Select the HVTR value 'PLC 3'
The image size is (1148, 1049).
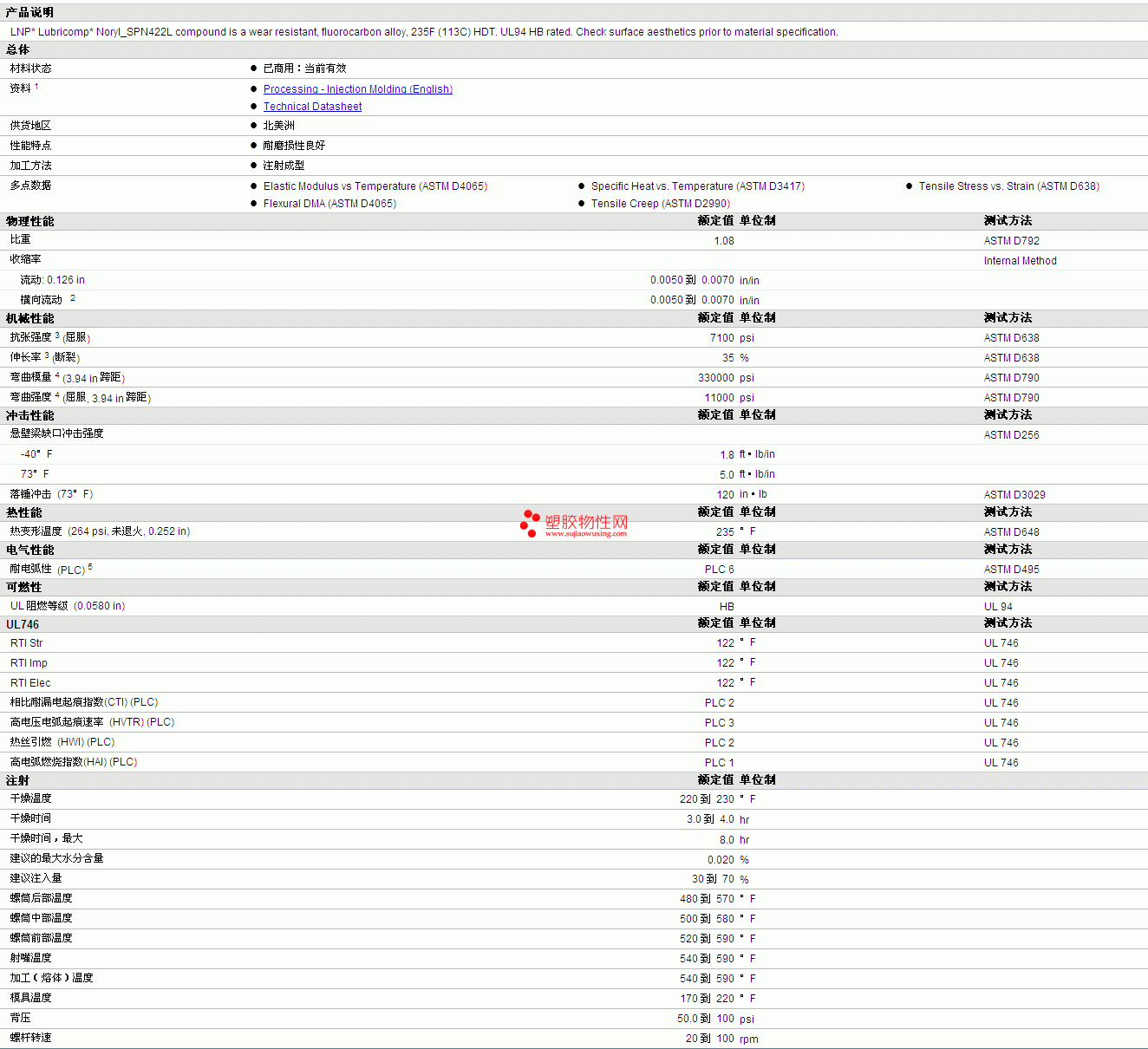click(x=720, y=723)
